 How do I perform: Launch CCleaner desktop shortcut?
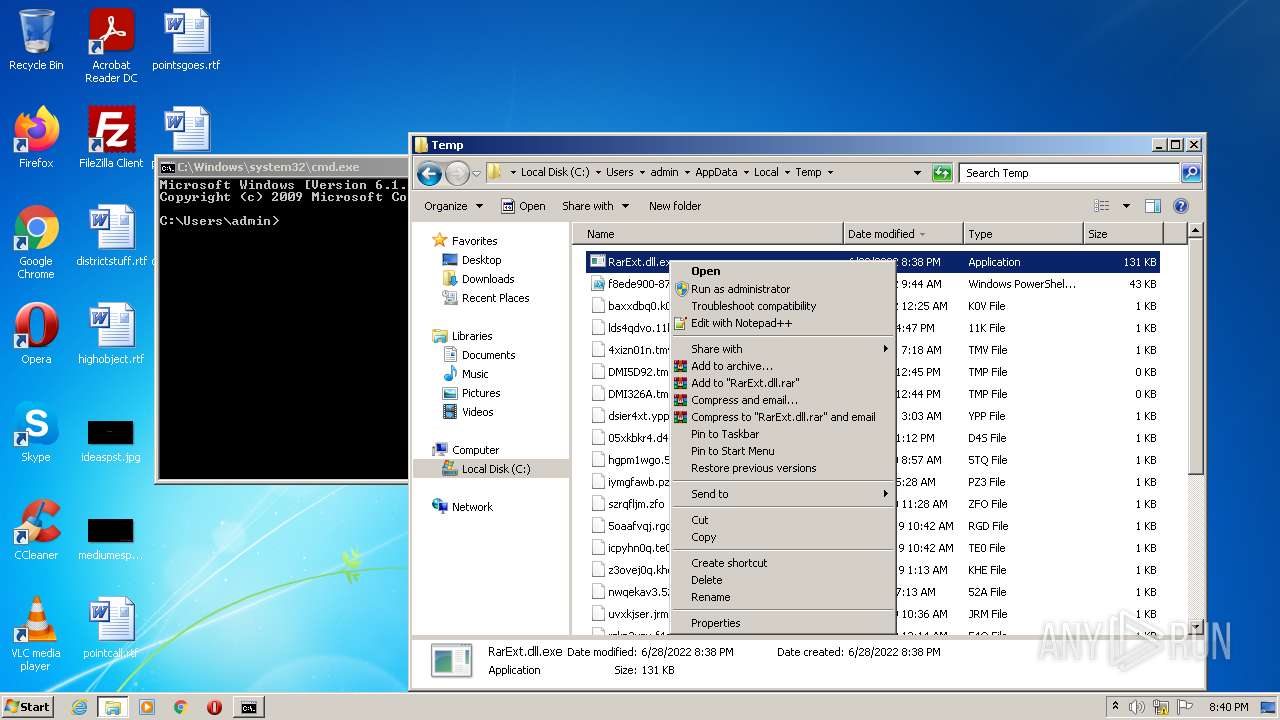(36, 530)
